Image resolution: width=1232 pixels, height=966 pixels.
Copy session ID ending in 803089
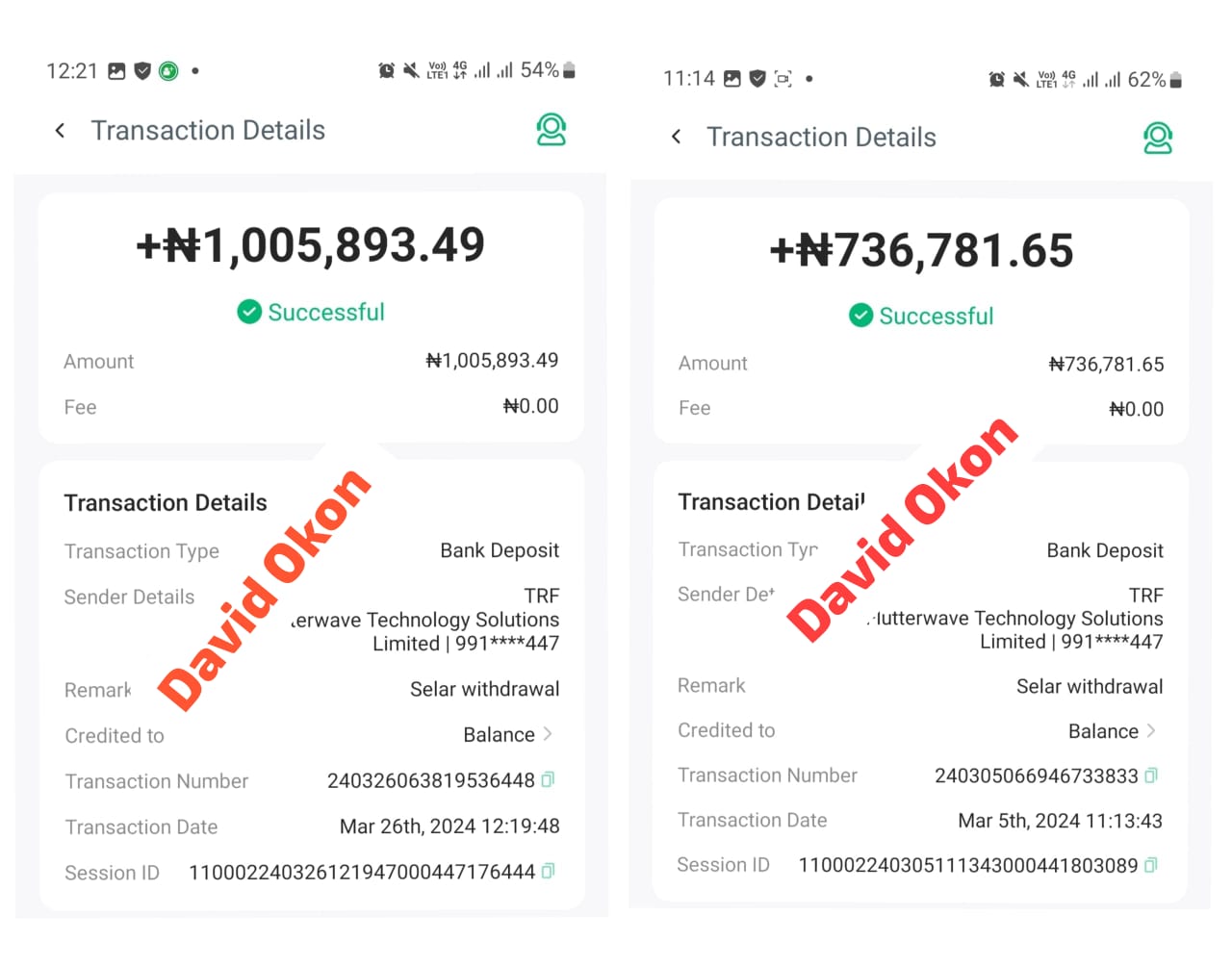(1151, 865)
